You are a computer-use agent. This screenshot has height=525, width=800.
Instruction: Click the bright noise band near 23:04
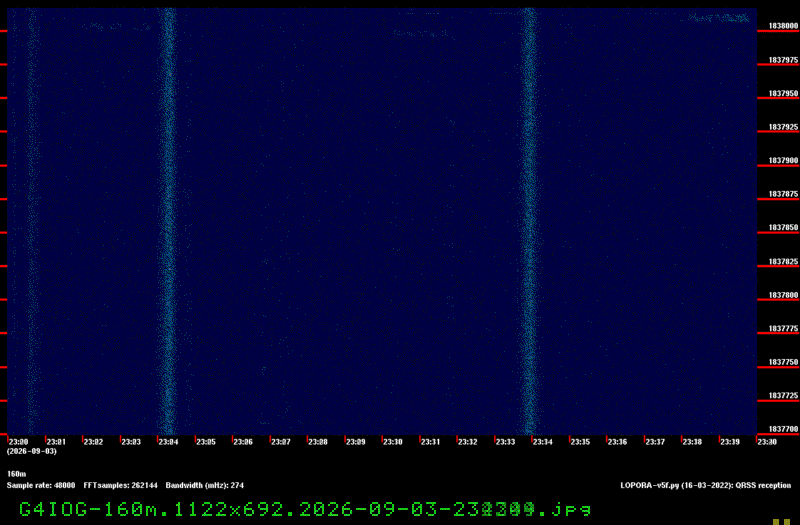[167, 221]
